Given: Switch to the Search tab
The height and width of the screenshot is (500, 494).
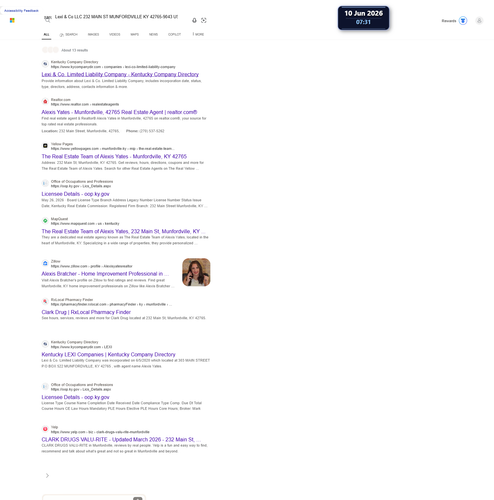Looking at the screenshot, I should tap(69, 34).
